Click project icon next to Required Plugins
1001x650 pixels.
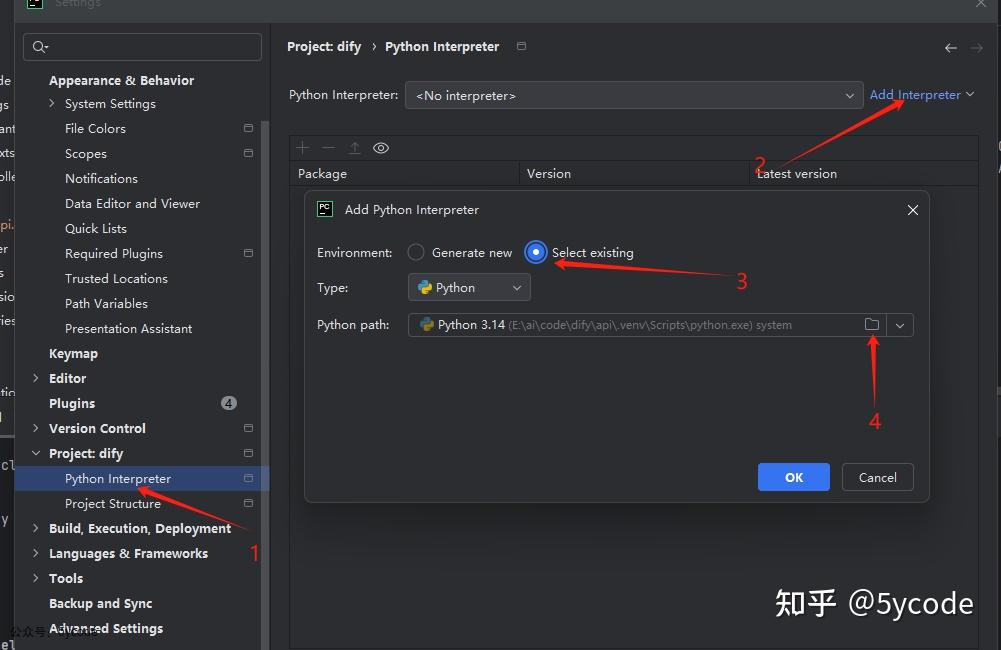tap(248, 253)
